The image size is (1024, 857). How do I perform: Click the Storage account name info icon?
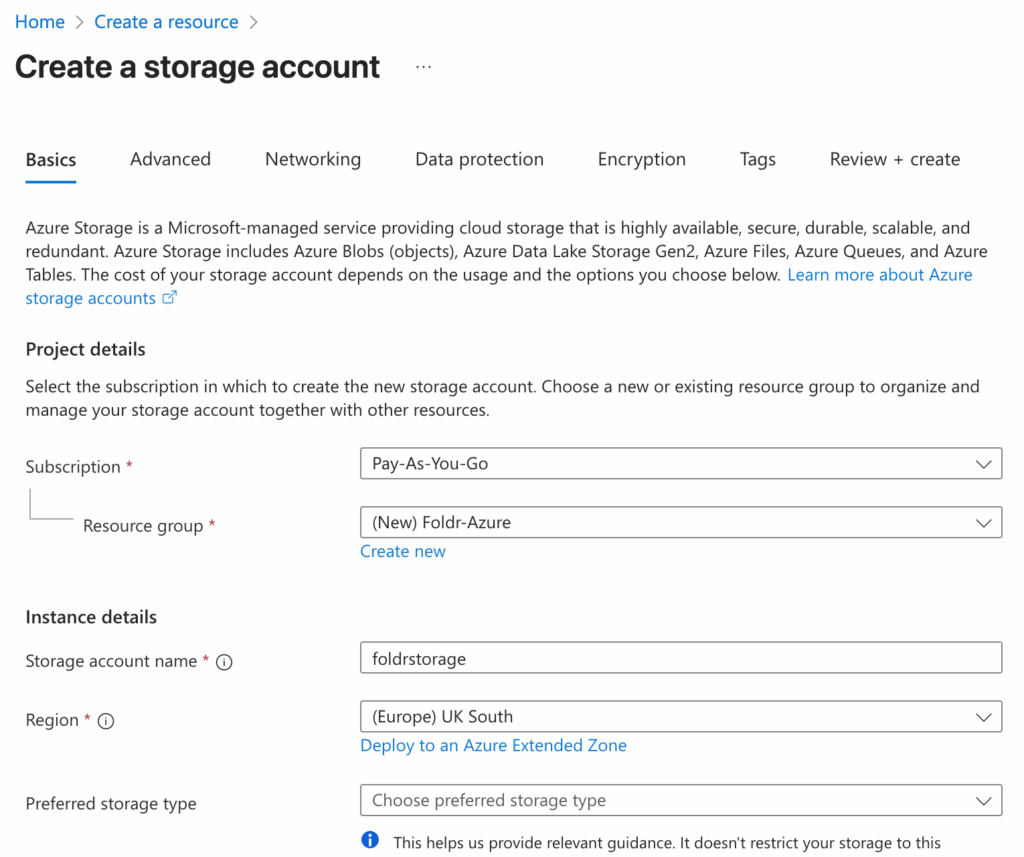225,662
